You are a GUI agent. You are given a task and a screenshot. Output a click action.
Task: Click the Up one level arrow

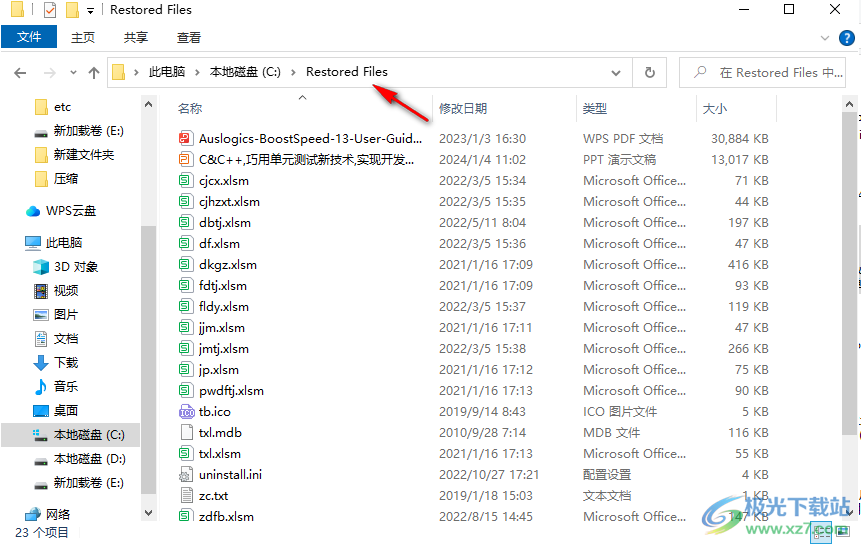point(94,73)
